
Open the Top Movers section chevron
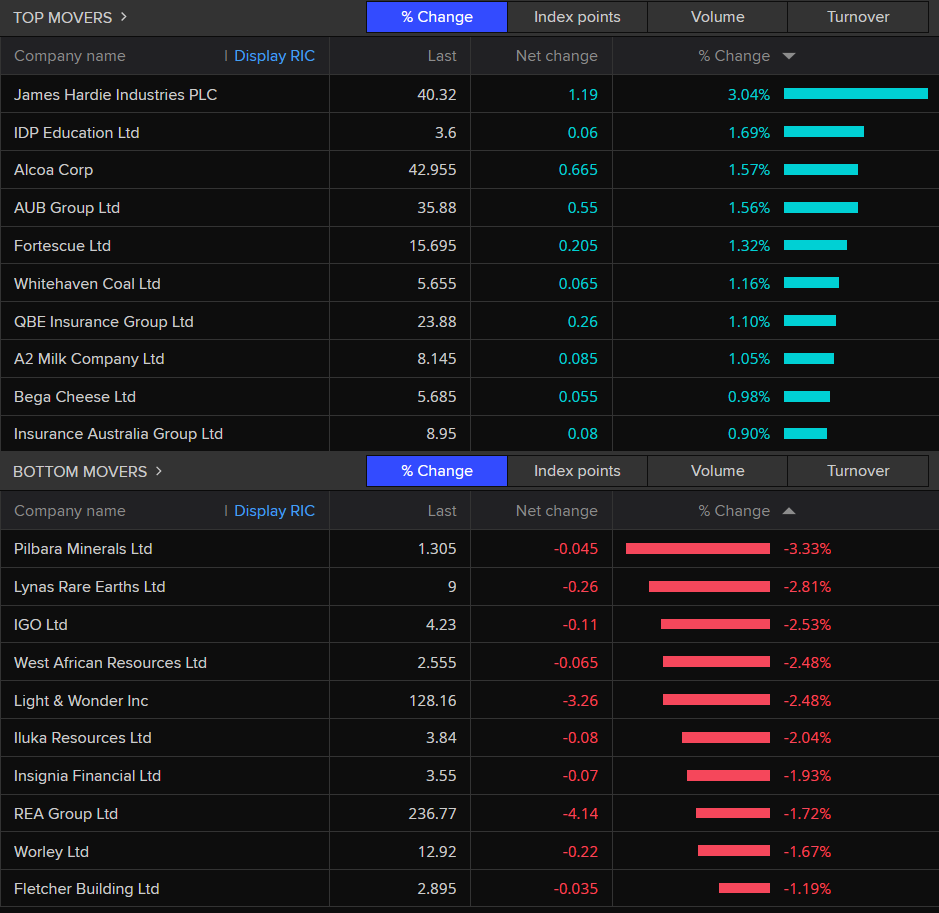[124, 17]
